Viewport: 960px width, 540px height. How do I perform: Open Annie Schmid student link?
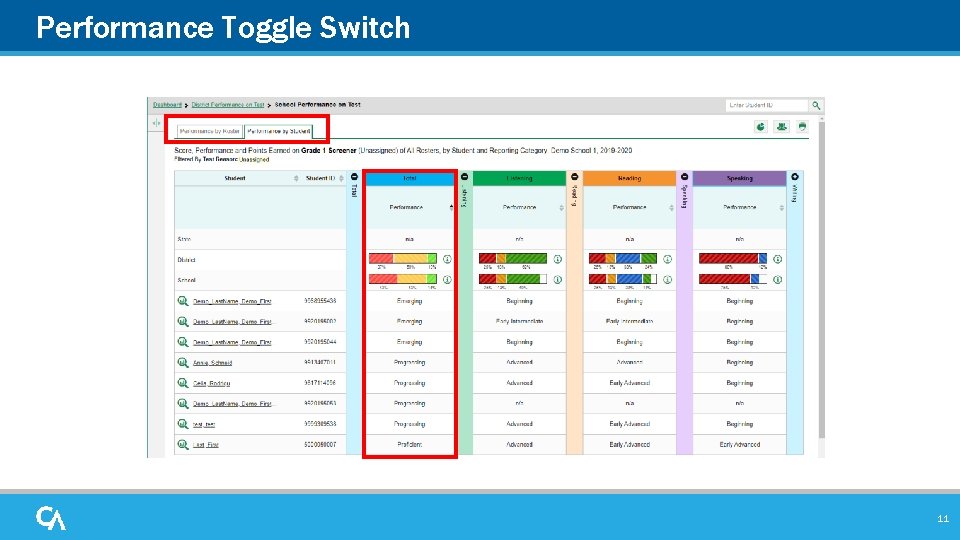coord(212,363)
